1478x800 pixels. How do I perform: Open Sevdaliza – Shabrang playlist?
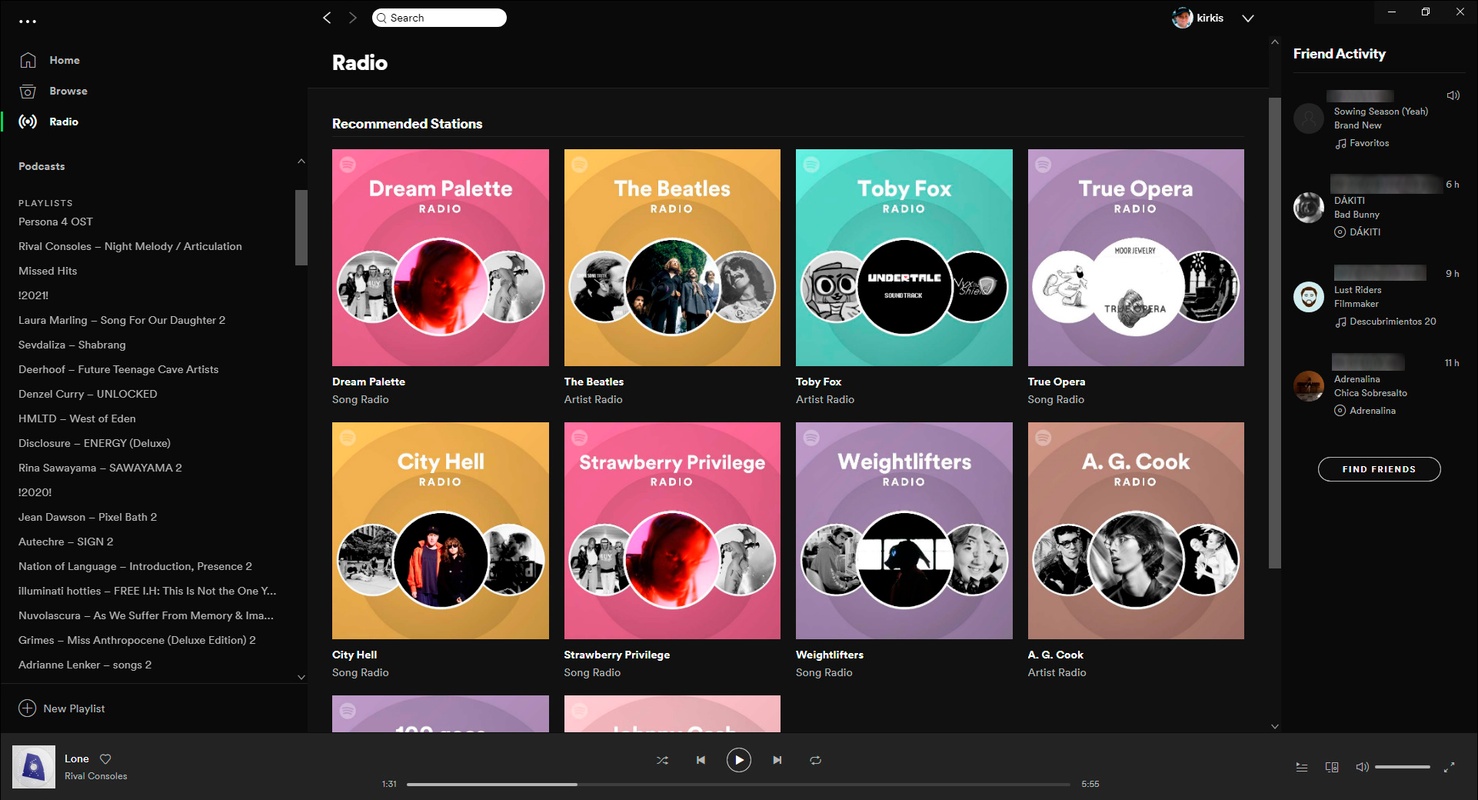tap(72, 345)
